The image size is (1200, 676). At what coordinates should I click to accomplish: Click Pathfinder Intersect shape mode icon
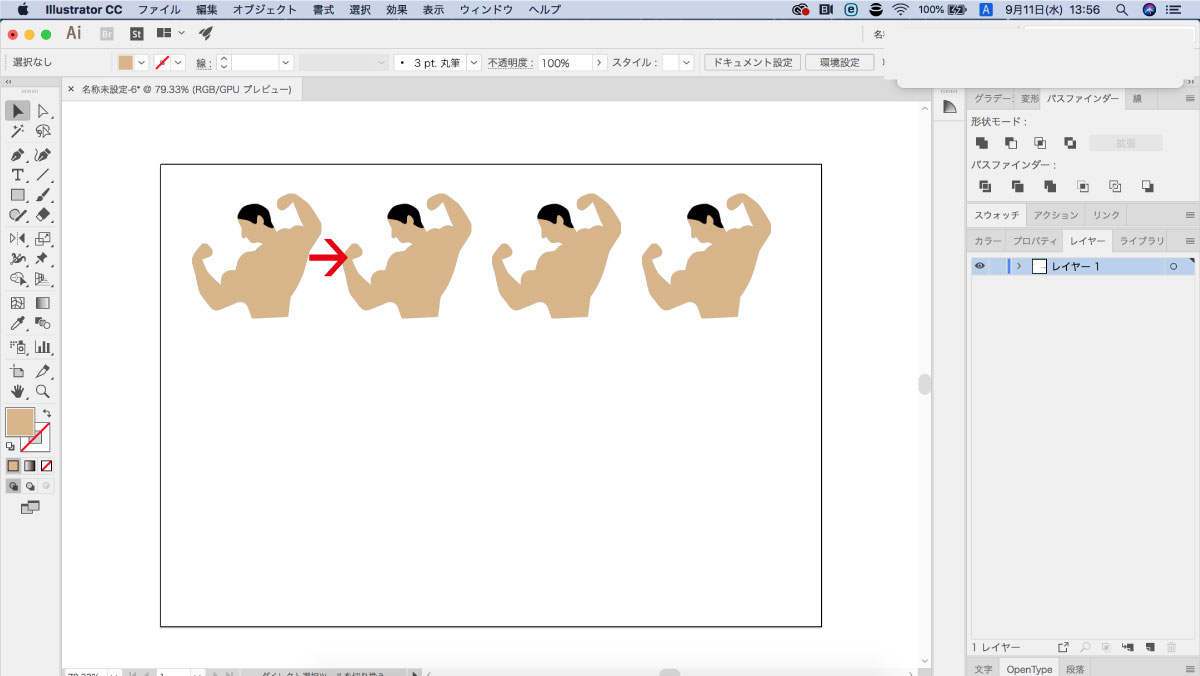coord(1041,143)
